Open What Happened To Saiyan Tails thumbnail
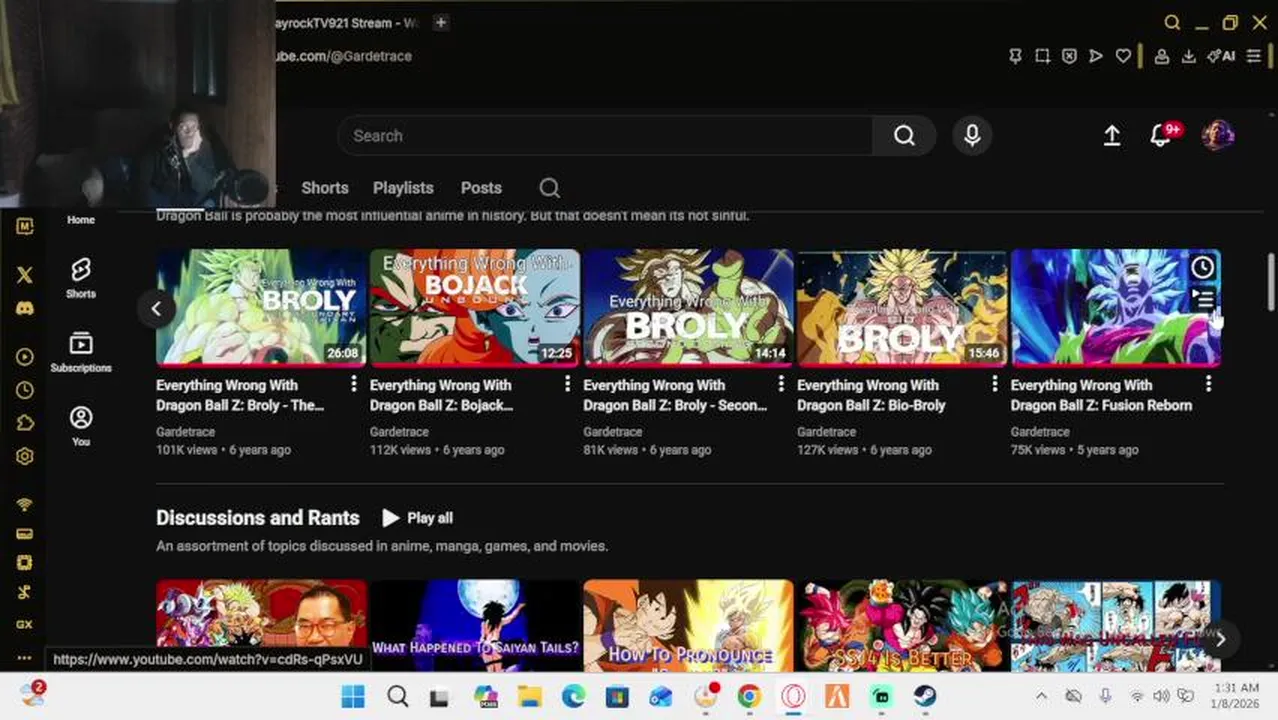 click(x=475, y=626)
